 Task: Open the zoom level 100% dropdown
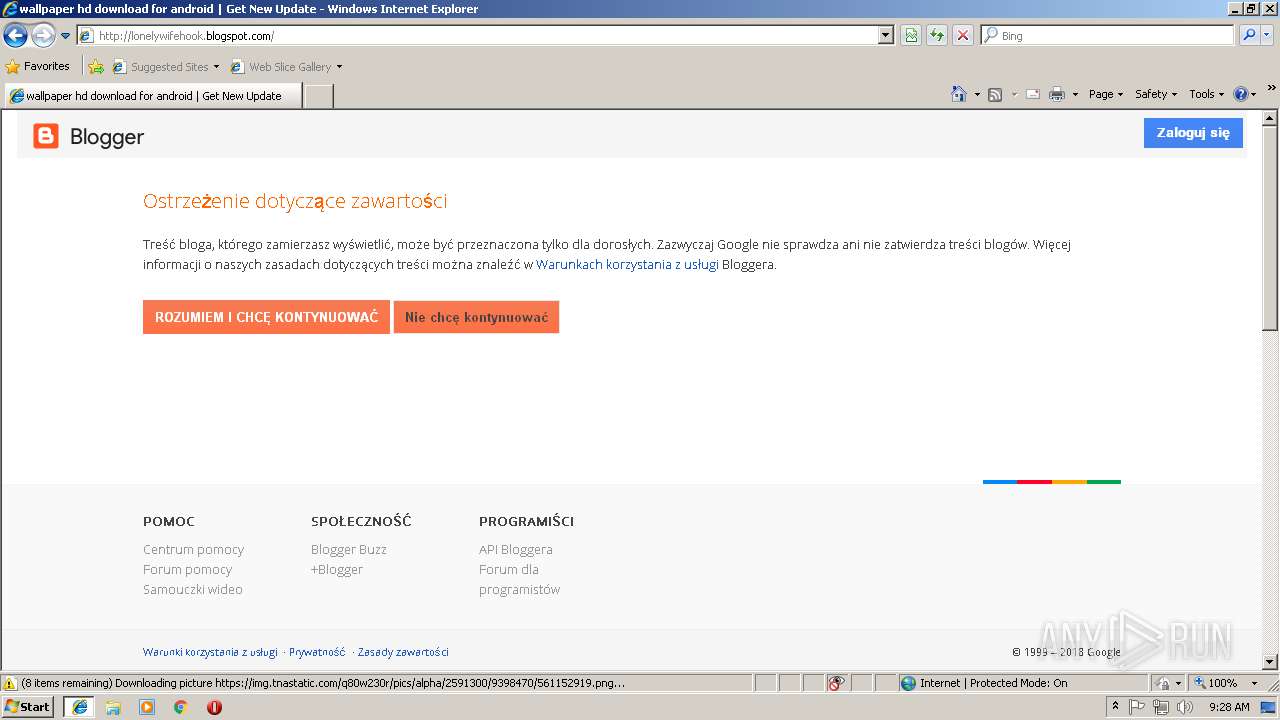click(x=1225, y=683)
